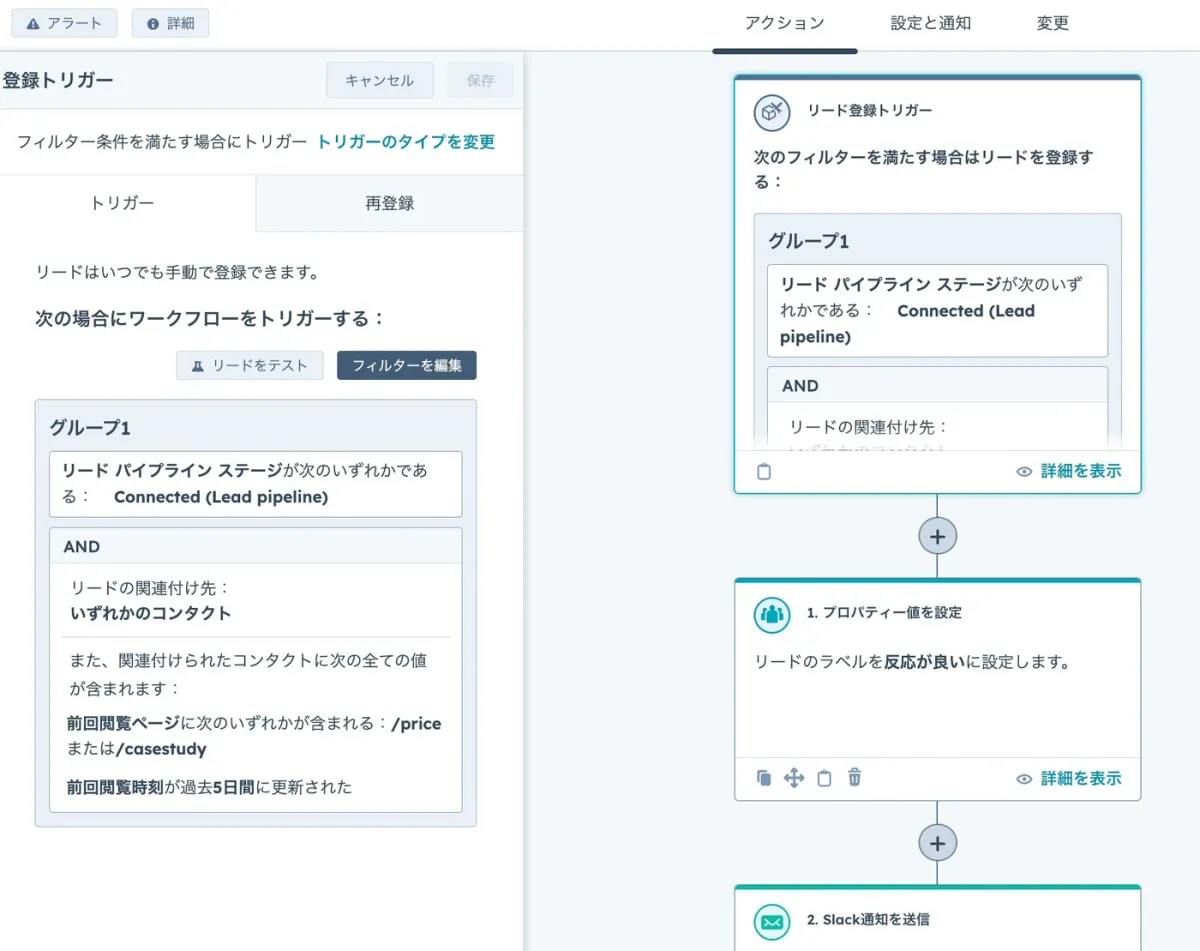The width and height of the screenshot is (1200, 951).
Task: Click the plus button below action 1
Action: pos(937,842)
